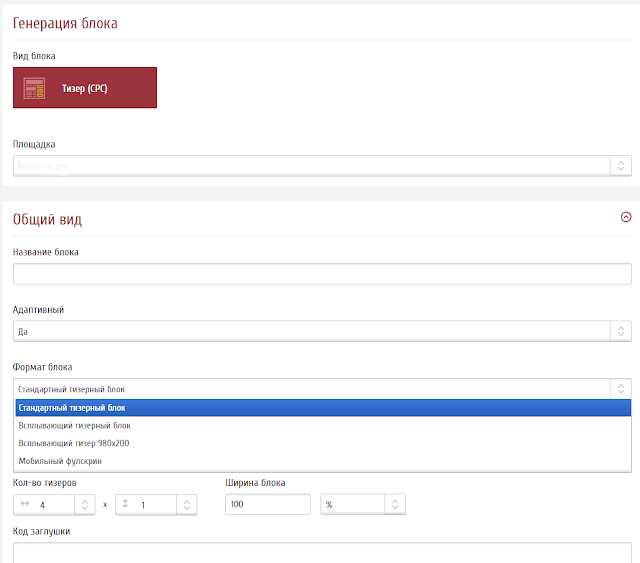This screenshot has width=640, height=563.
Task: Click the vertical teaser count stepper arrows
Action: [187, 505]
